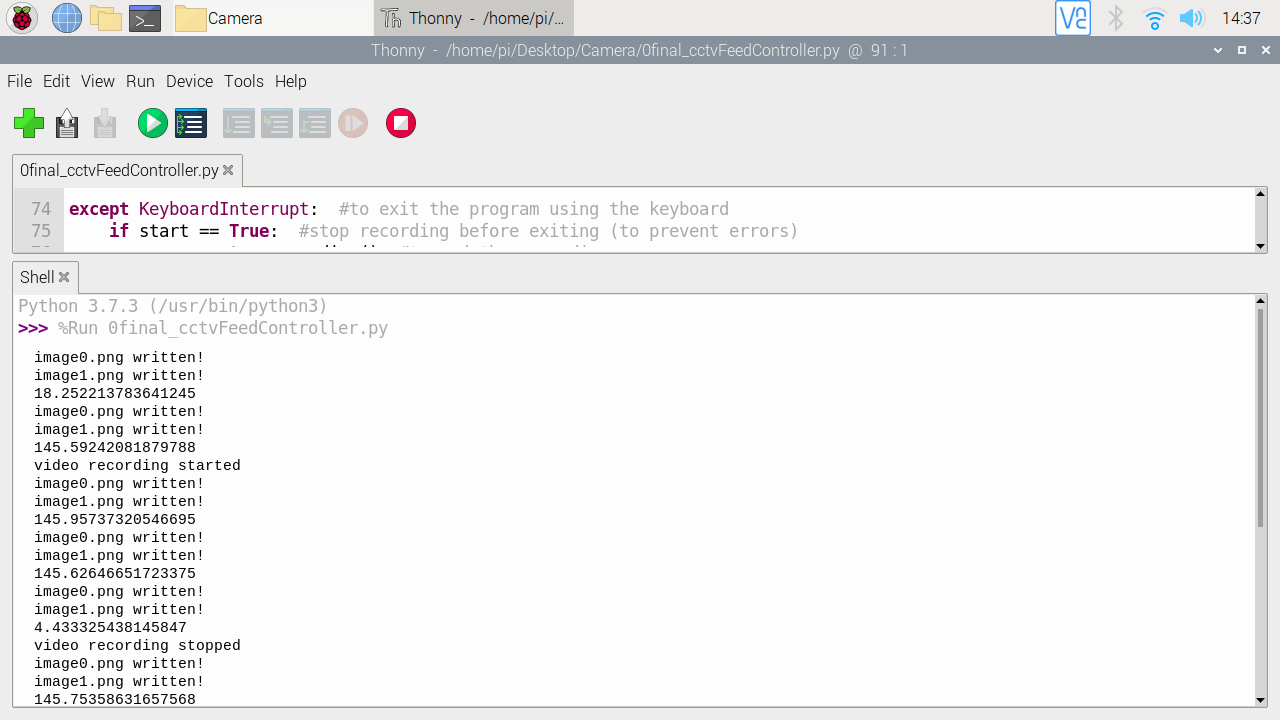Select the Camera window in the taskbar
This screenshot has width=1280, height=720.
click(x=236, y=17)
